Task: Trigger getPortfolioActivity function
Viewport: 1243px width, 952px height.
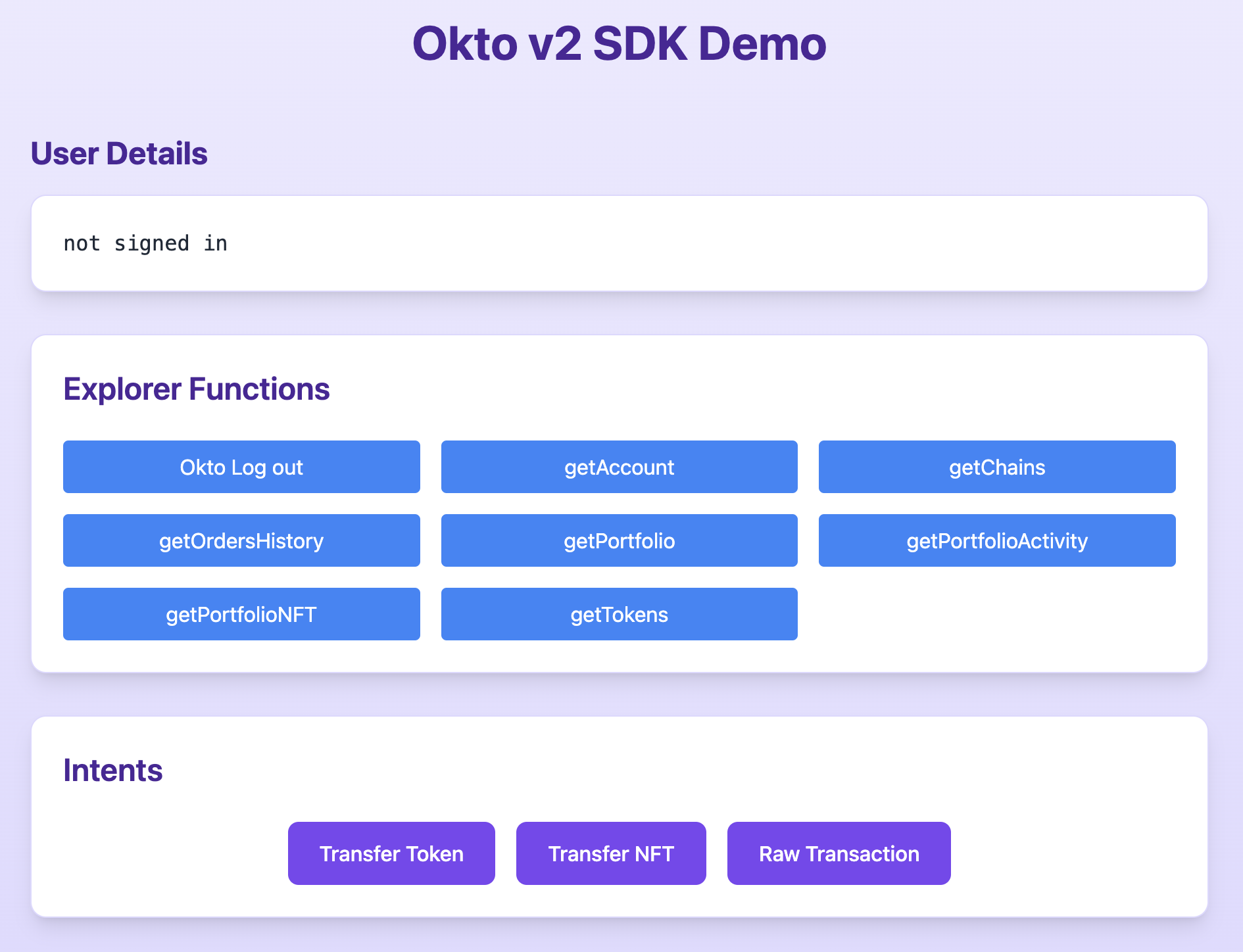Action: tap(997, 540)
